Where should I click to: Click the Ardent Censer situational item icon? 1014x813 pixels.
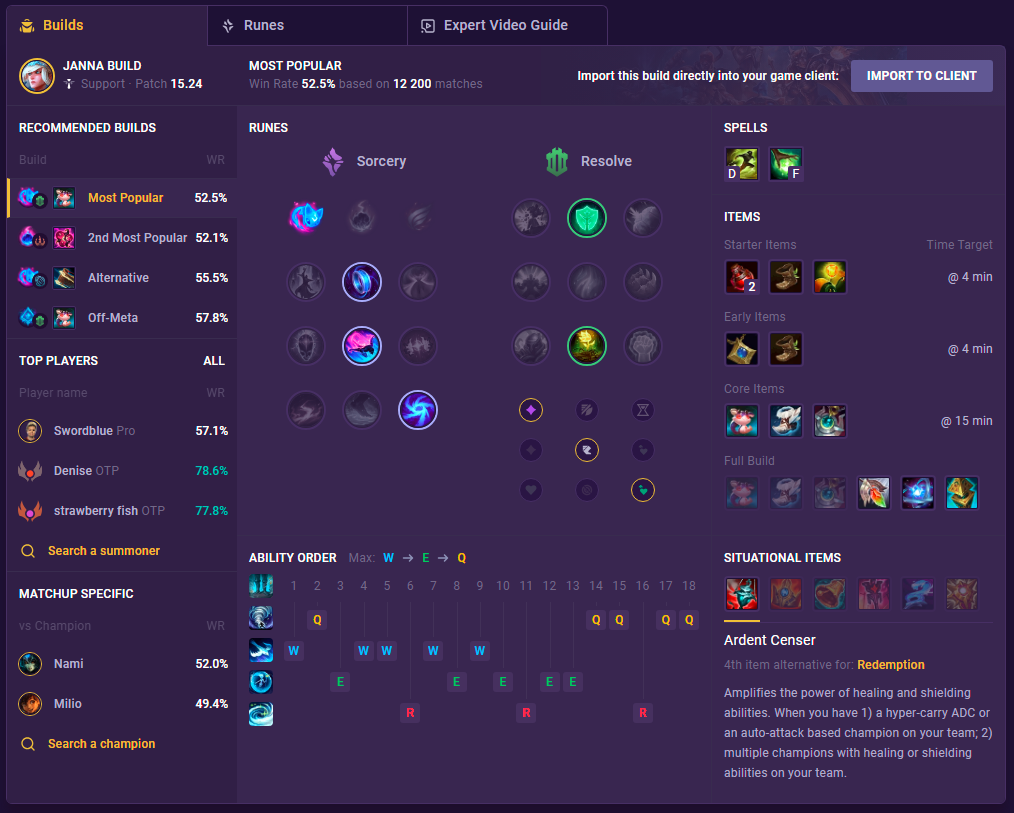point(741,594)
